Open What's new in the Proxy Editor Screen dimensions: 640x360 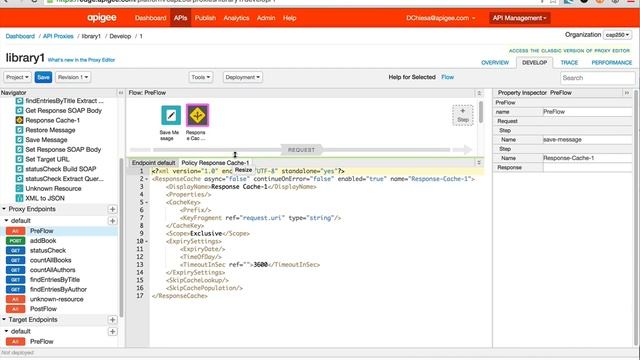coord(81,60)
